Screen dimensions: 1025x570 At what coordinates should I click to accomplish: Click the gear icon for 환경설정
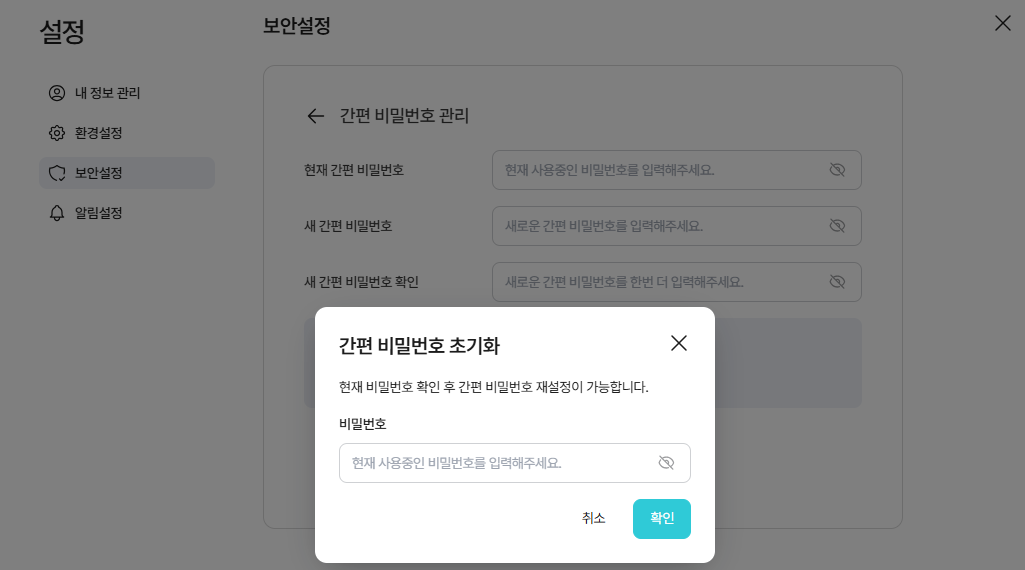click(x=57, y=133)
